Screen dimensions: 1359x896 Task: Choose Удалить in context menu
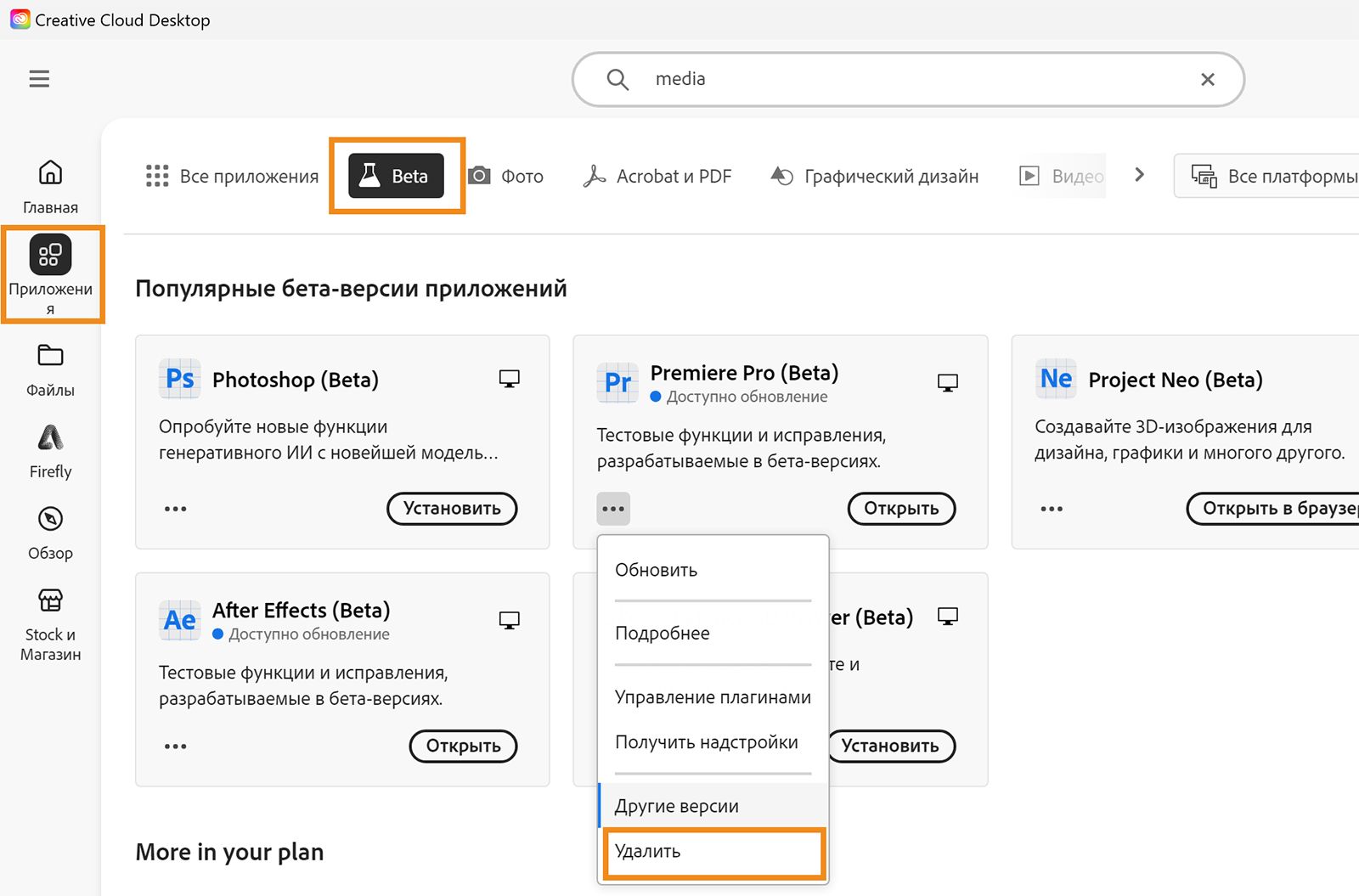pyautogui.click(x=713, y=852)
